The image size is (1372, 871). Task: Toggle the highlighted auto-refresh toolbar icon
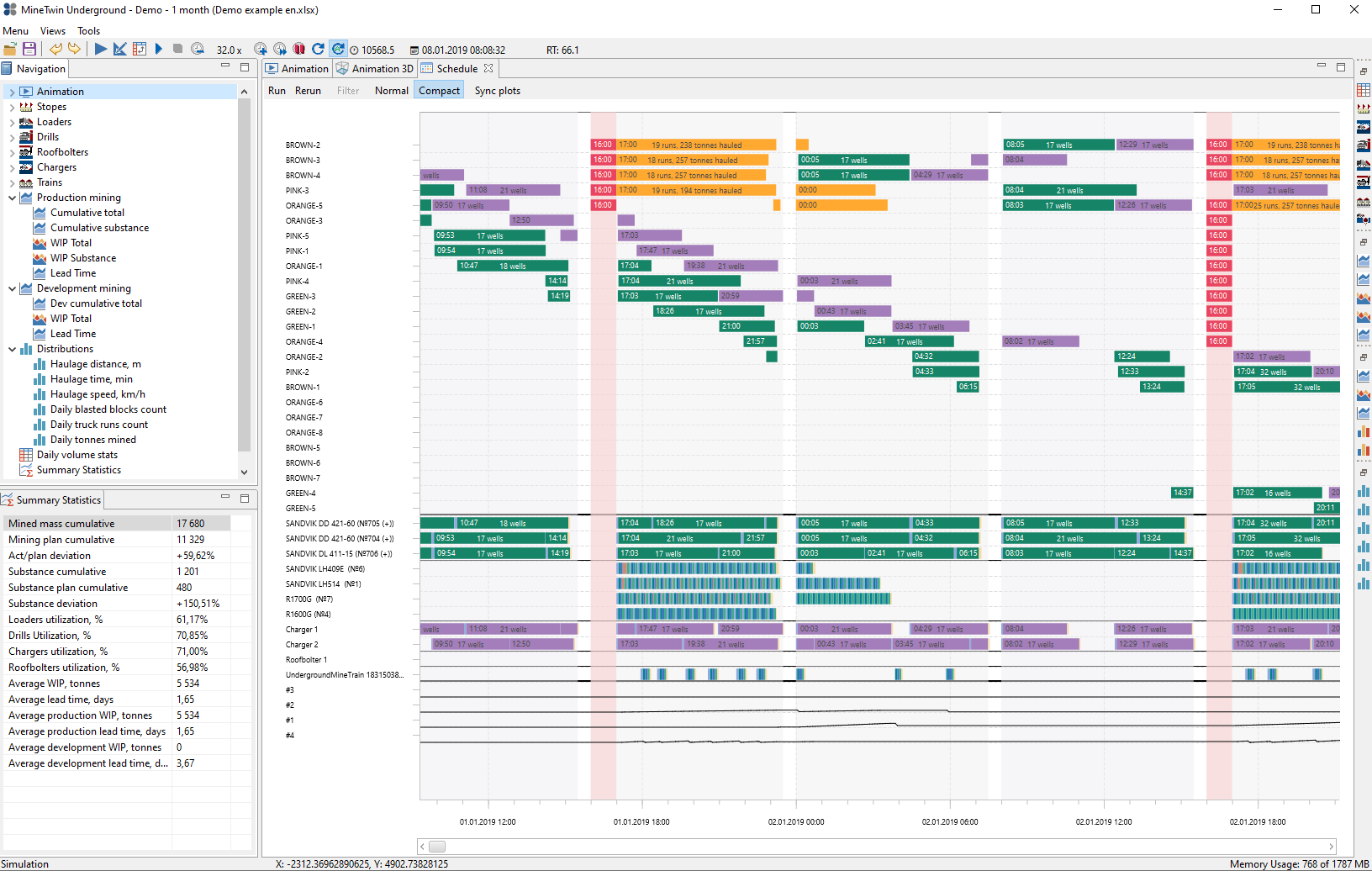pos(338,50)
